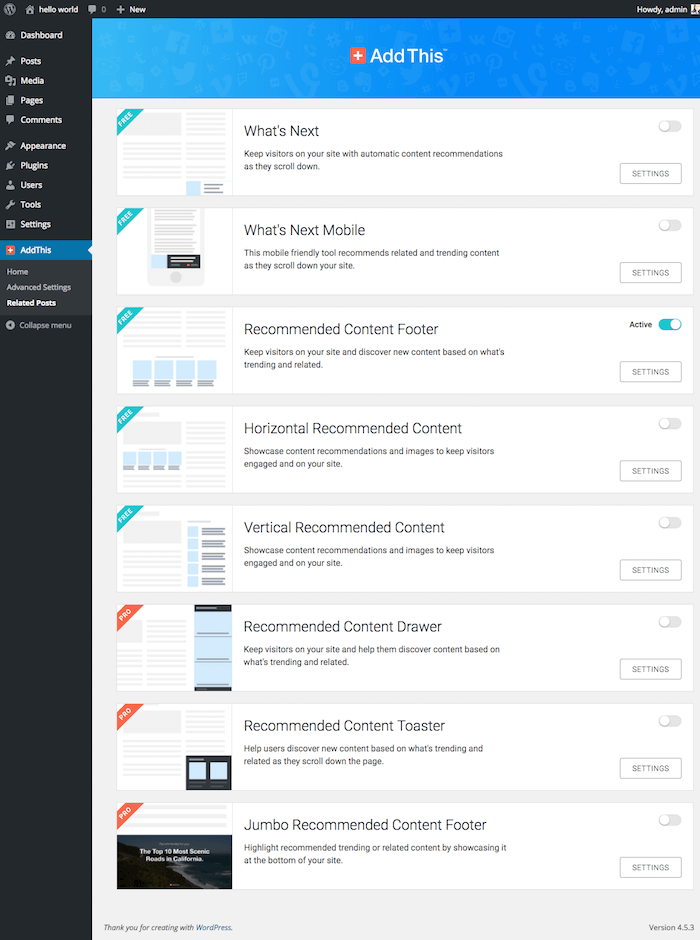Viewport: 700px width, 940px height.
Task: Open the Posts menu
Action: point(46,61)
